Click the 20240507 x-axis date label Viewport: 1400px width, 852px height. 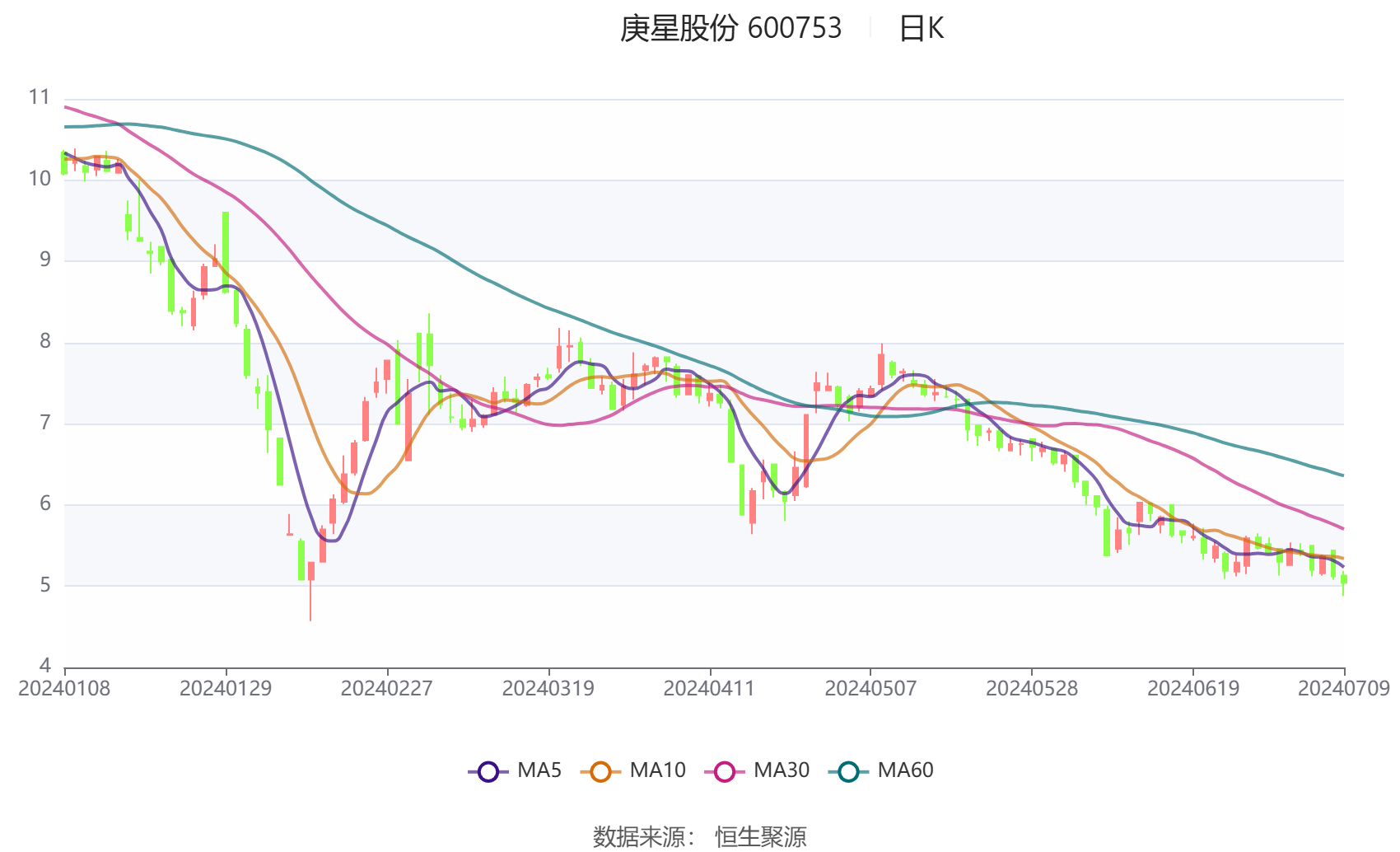(x=870, y=689)
